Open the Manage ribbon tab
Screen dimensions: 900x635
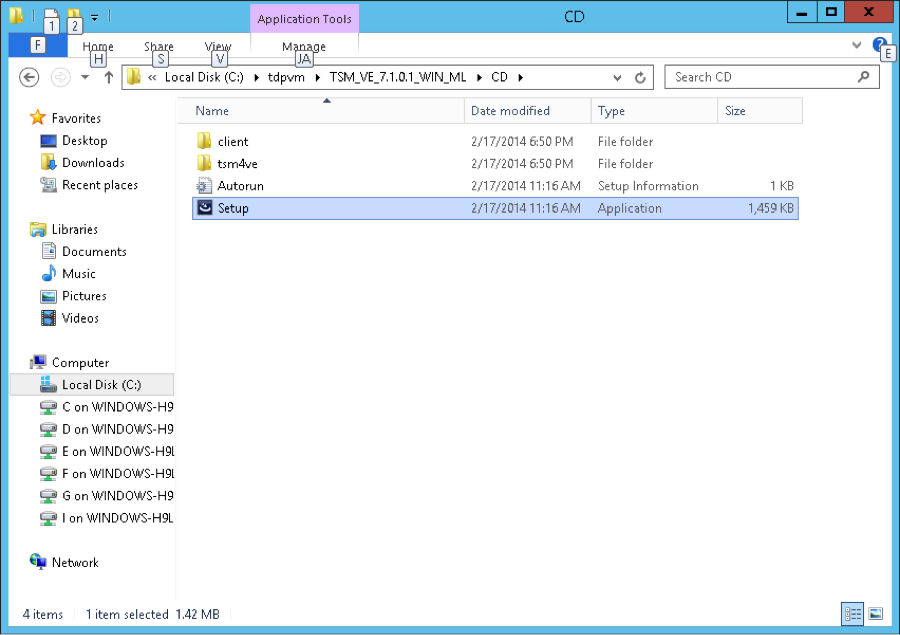coord(304,47)
